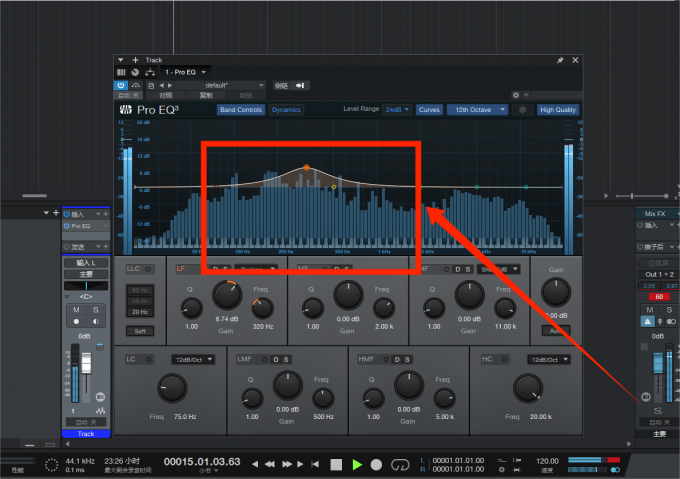Viewport: 680px width, 479px height.
Task: Change the Level Range 24dB dropdown
Action: click(x=397, y=110)
